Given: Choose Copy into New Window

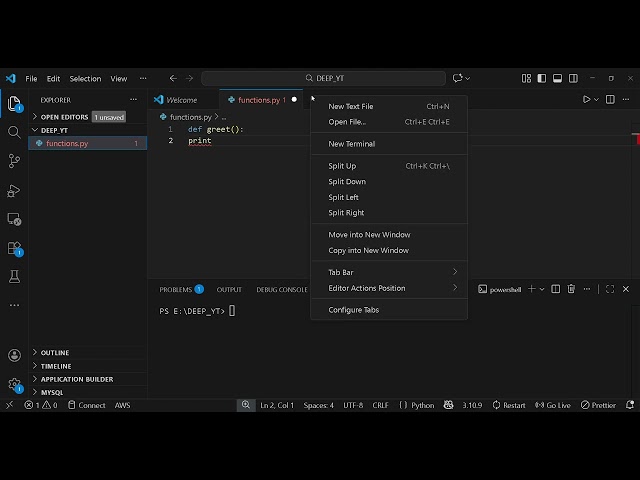Looking at the screenshot, I should (x=389, y=250).
